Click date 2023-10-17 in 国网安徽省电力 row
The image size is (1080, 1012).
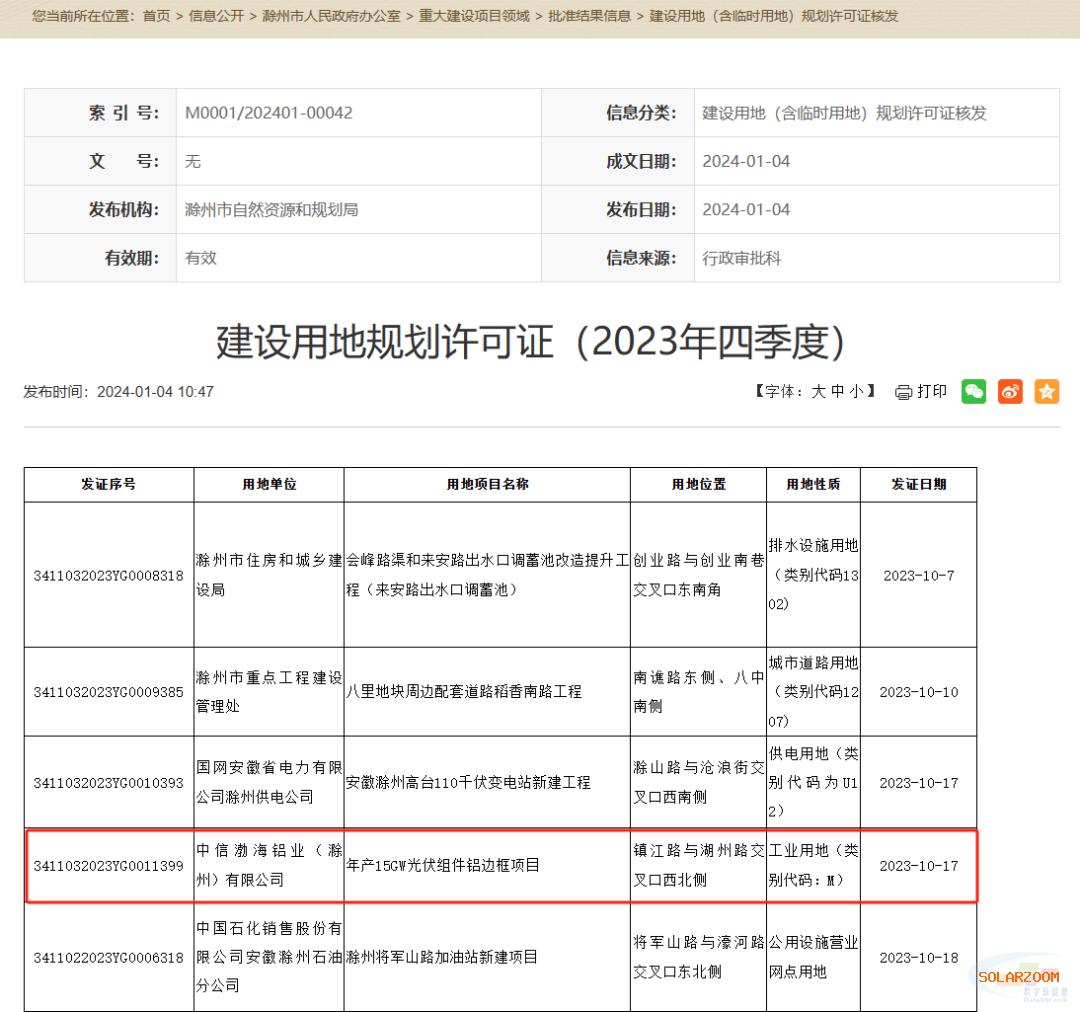(919, 783)
